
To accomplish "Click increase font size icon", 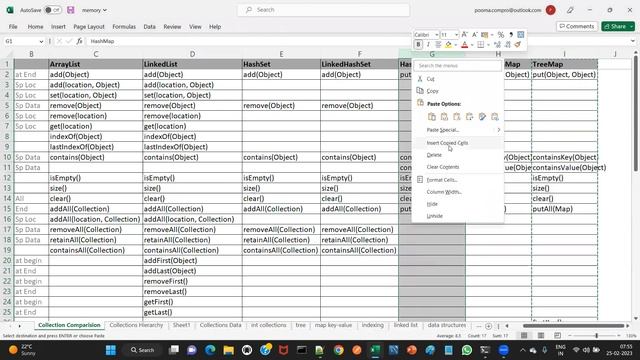I will pyautogui.click(x=464, y=35).
